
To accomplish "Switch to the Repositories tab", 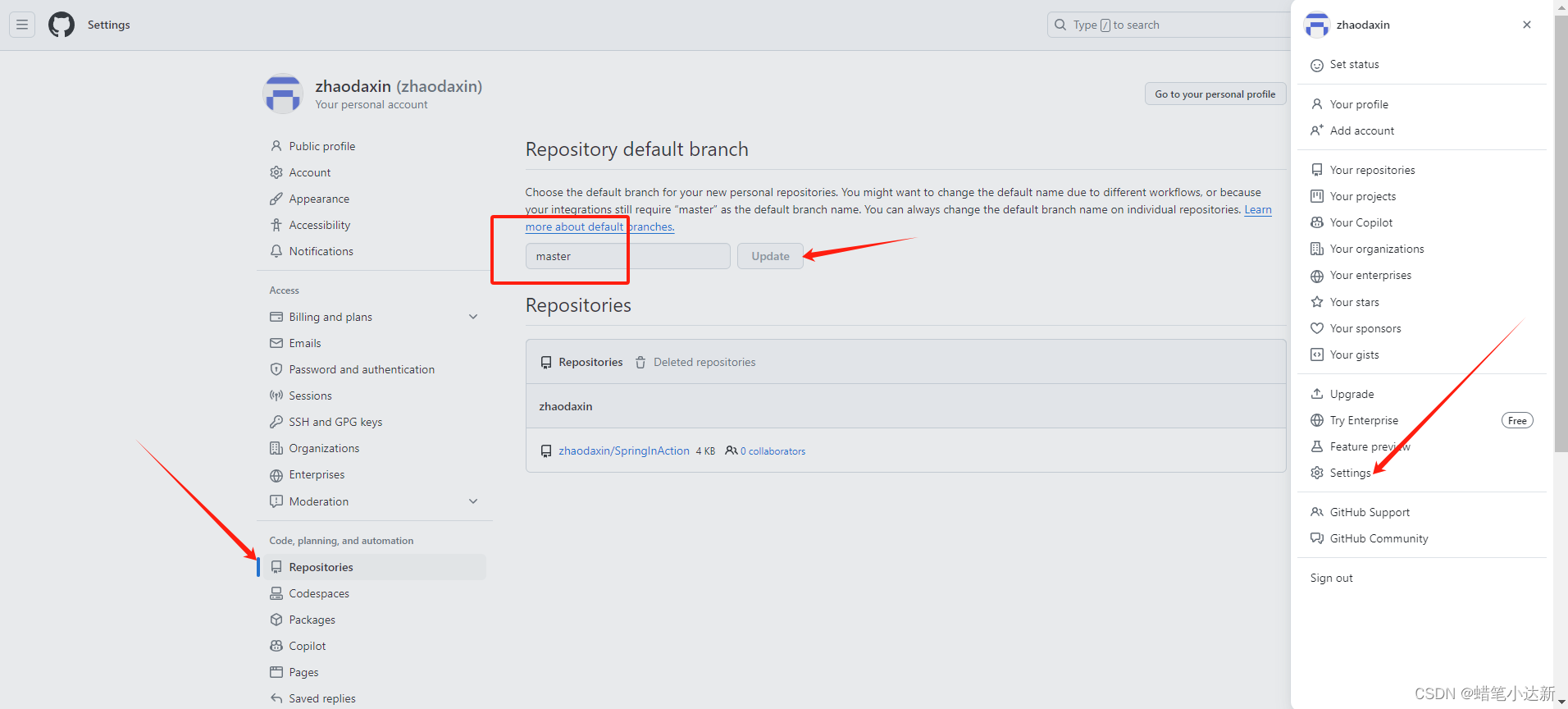I will 581,362.
